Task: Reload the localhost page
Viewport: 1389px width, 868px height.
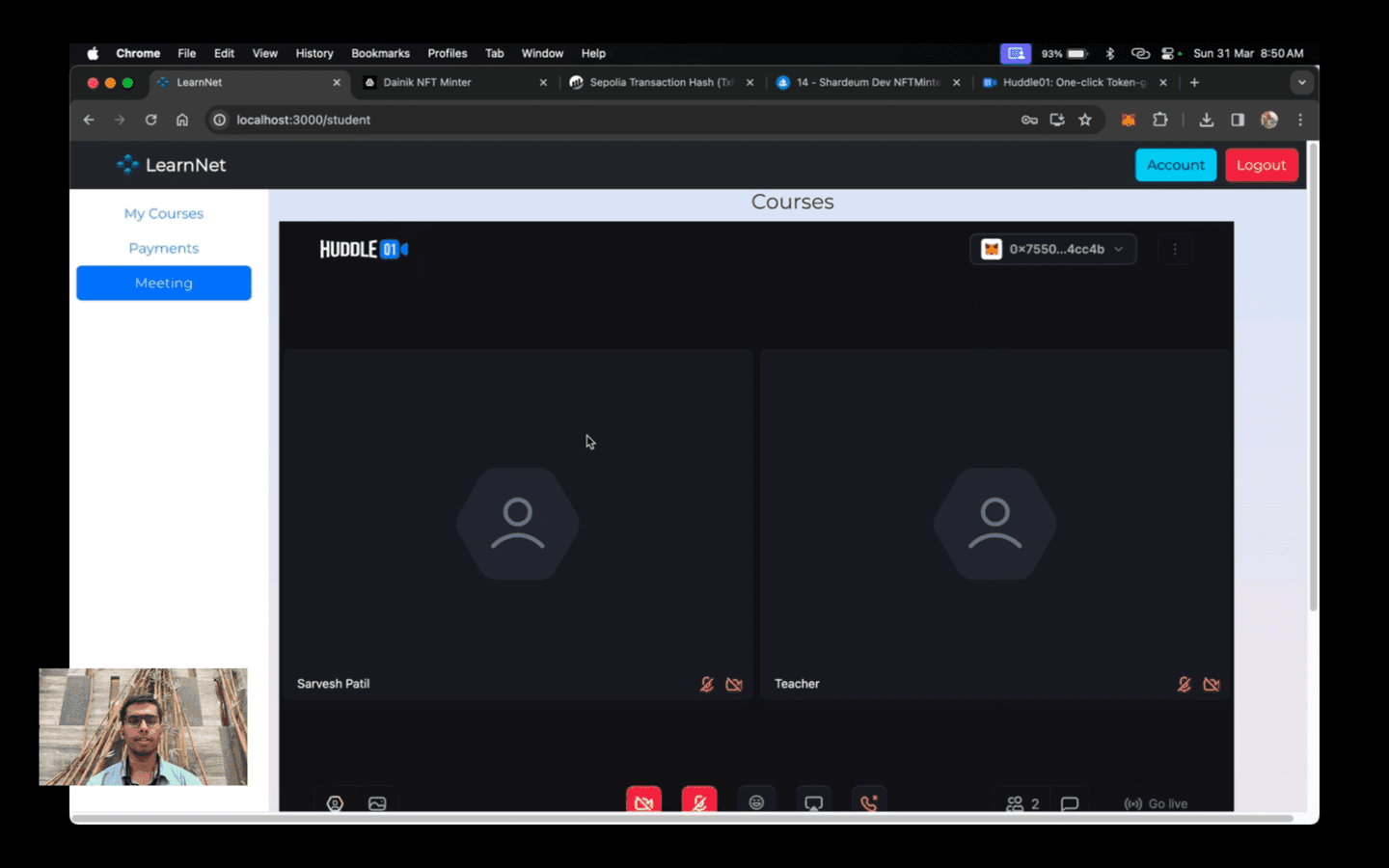Action: click(150, 120)
